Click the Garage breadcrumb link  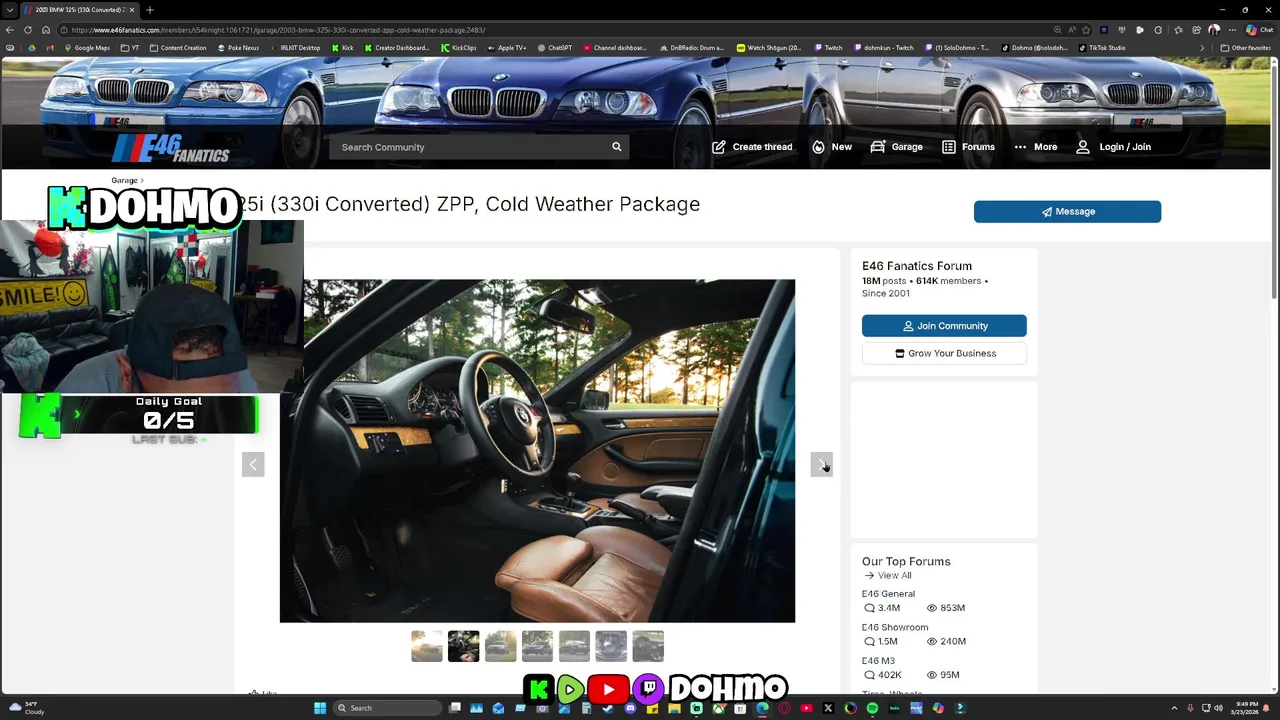pyautogui.click(x=124, y=180)
